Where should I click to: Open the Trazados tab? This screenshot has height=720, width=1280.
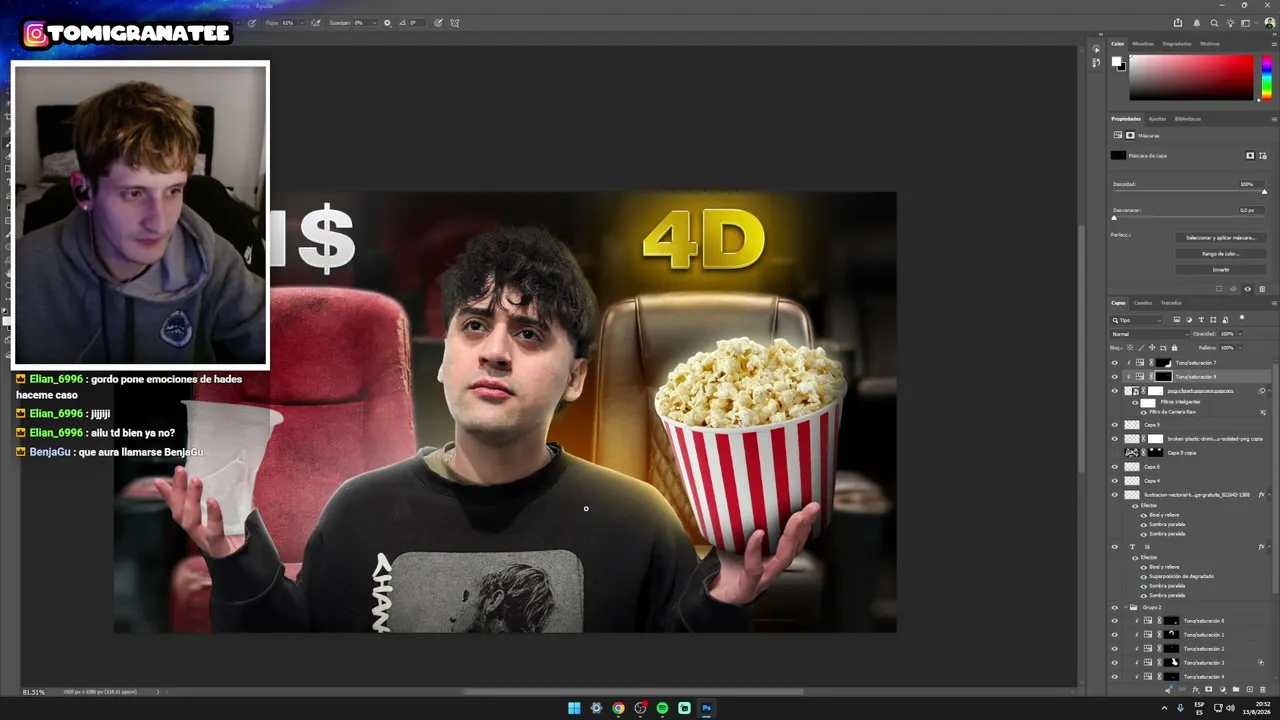click(x=1171, y=303)
